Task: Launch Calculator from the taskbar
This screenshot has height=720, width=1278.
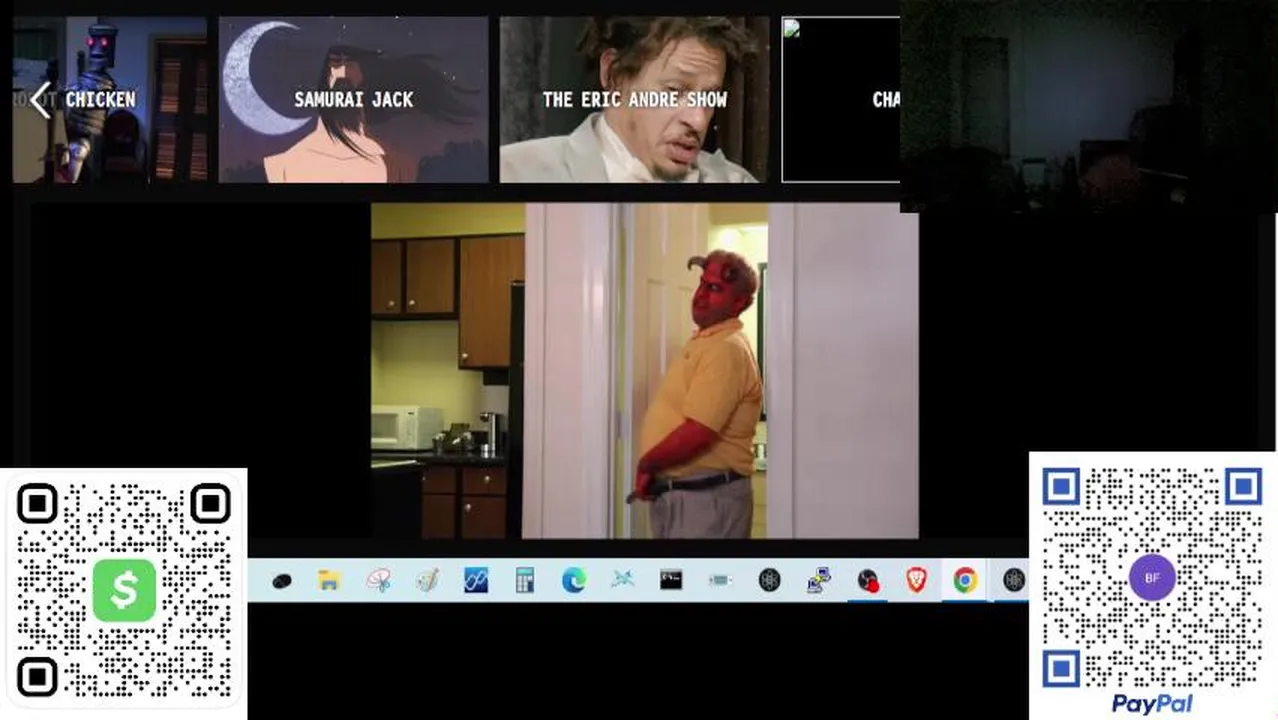Action: pyautogui.click(x=525, y=581)
